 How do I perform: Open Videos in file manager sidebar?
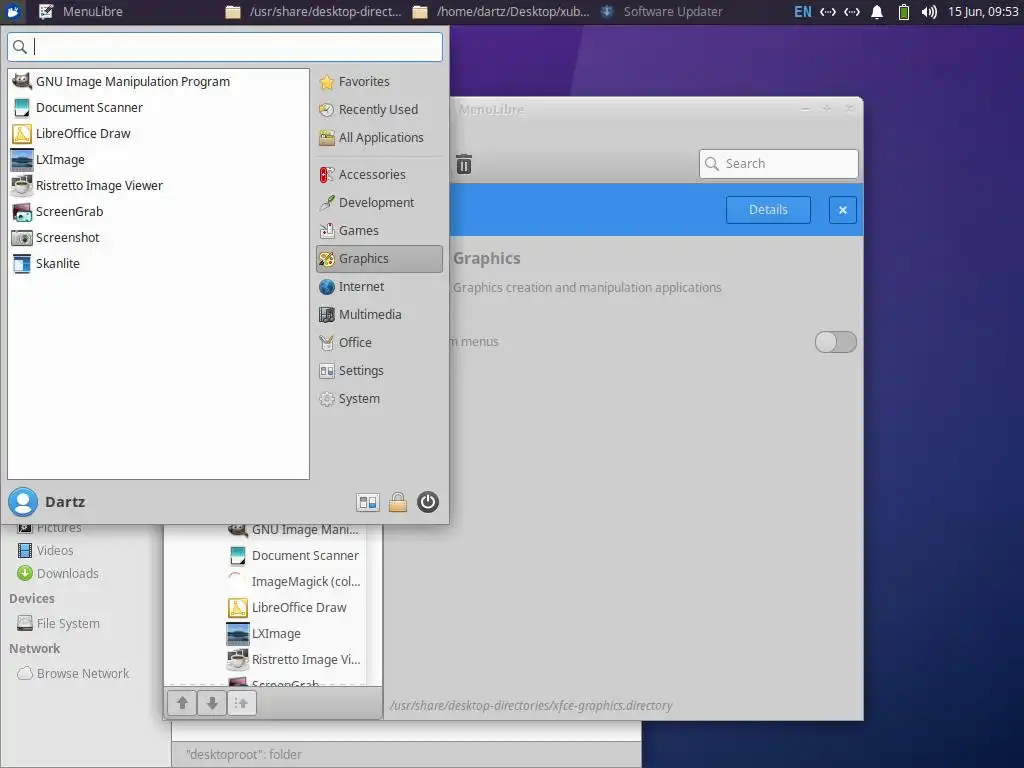pos(46,551)
